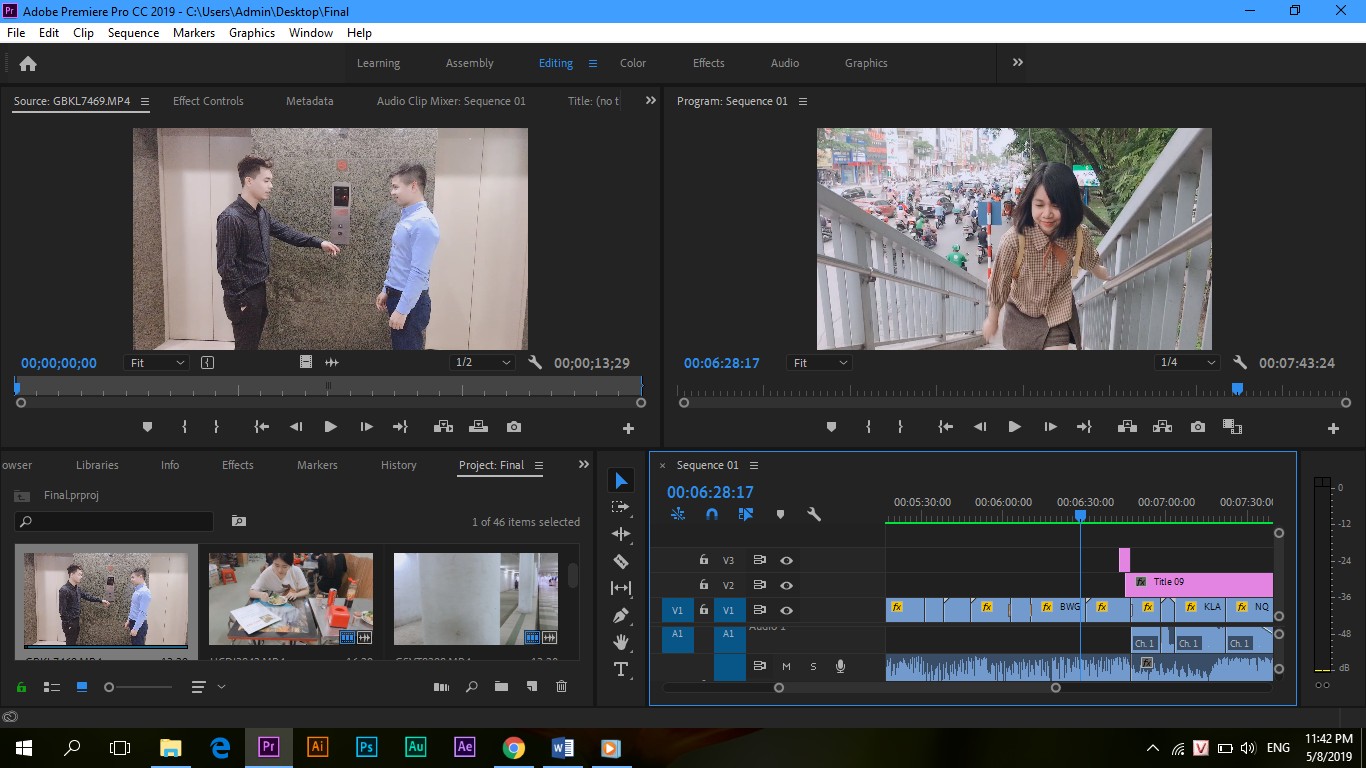Play the Source monitor clip
Image resolution: width=1366 pixels, height=768 pixels.
[330, 427]
